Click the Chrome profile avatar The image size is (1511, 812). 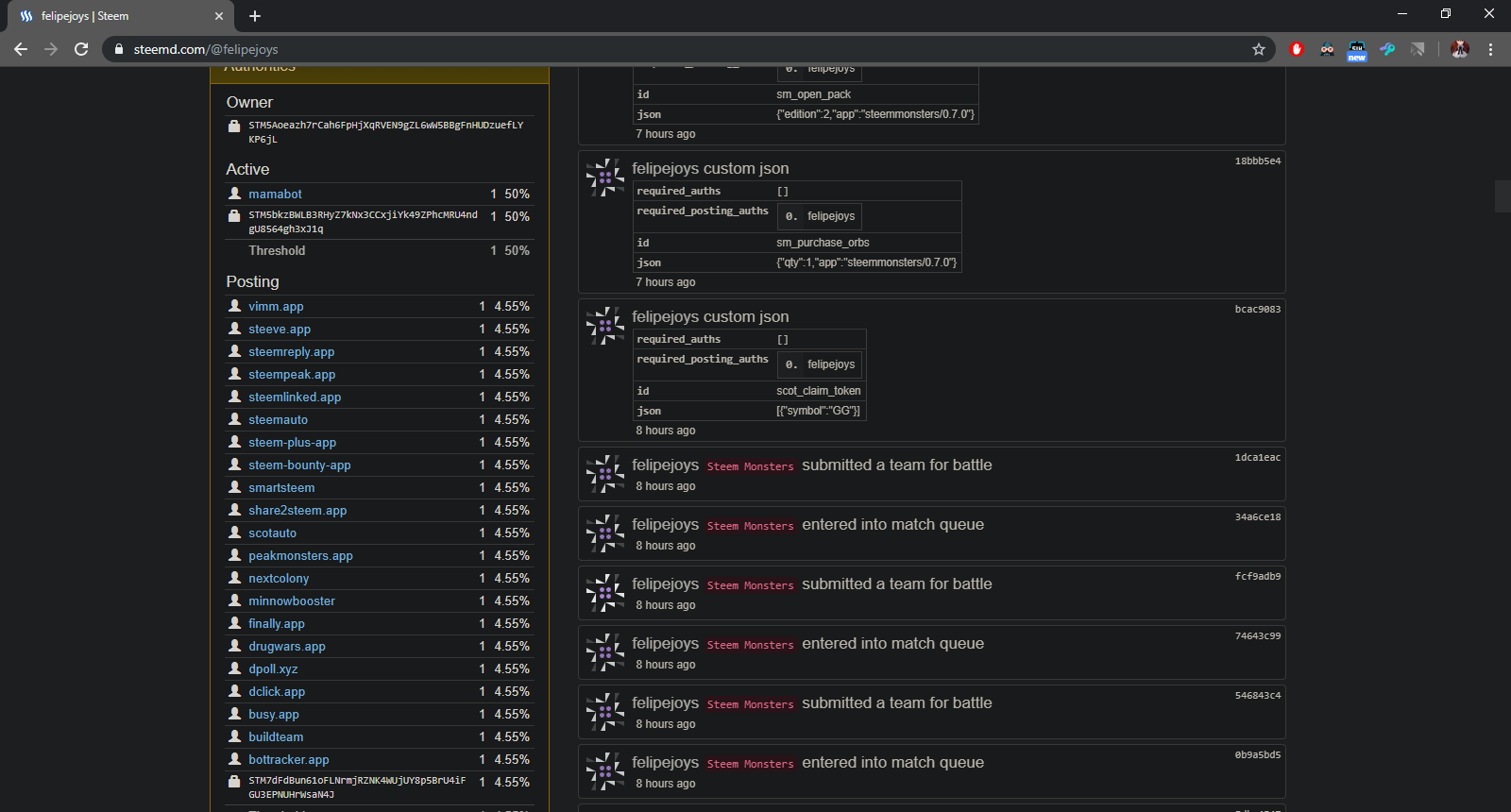coord(1460,49)
